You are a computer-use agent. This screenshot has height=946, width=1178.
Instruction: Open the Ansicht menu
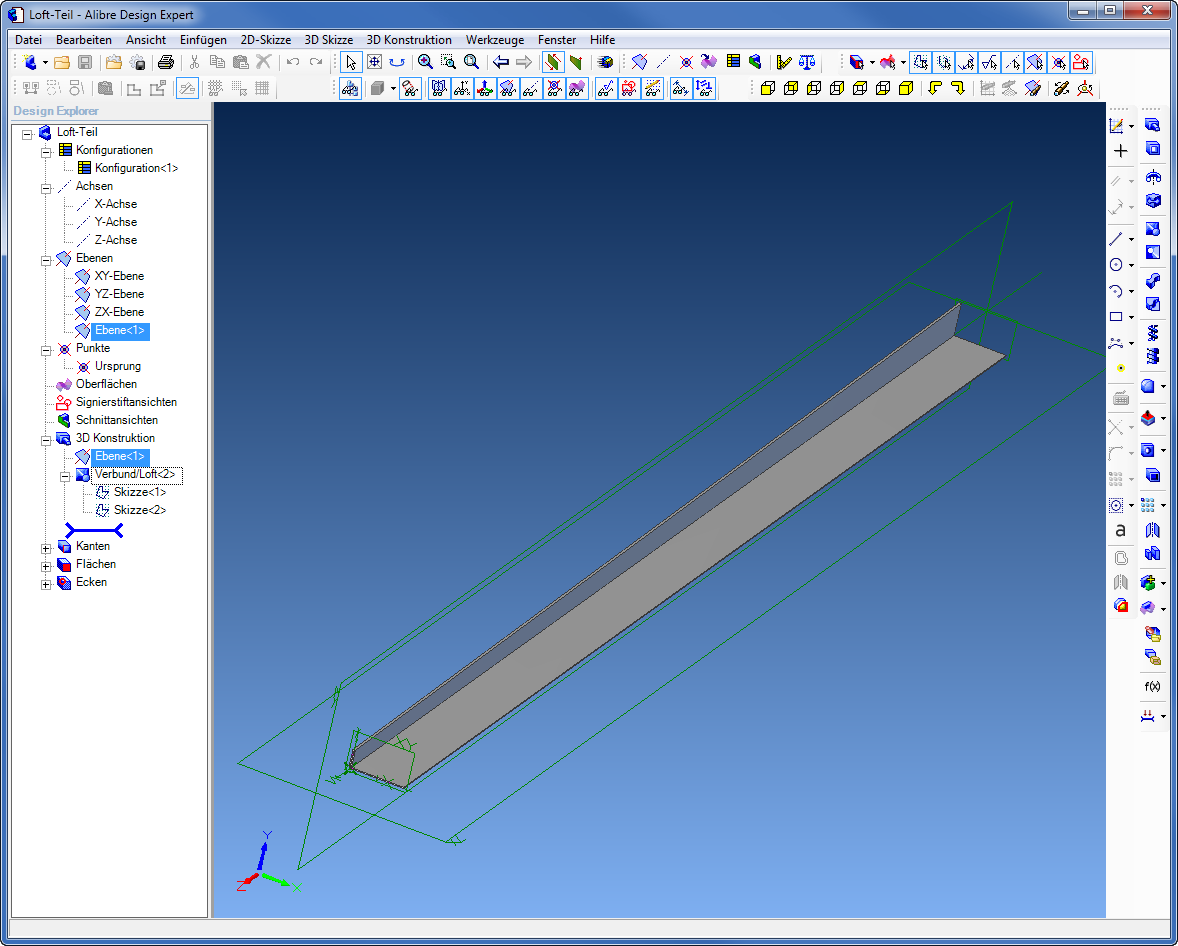(146, 40)
